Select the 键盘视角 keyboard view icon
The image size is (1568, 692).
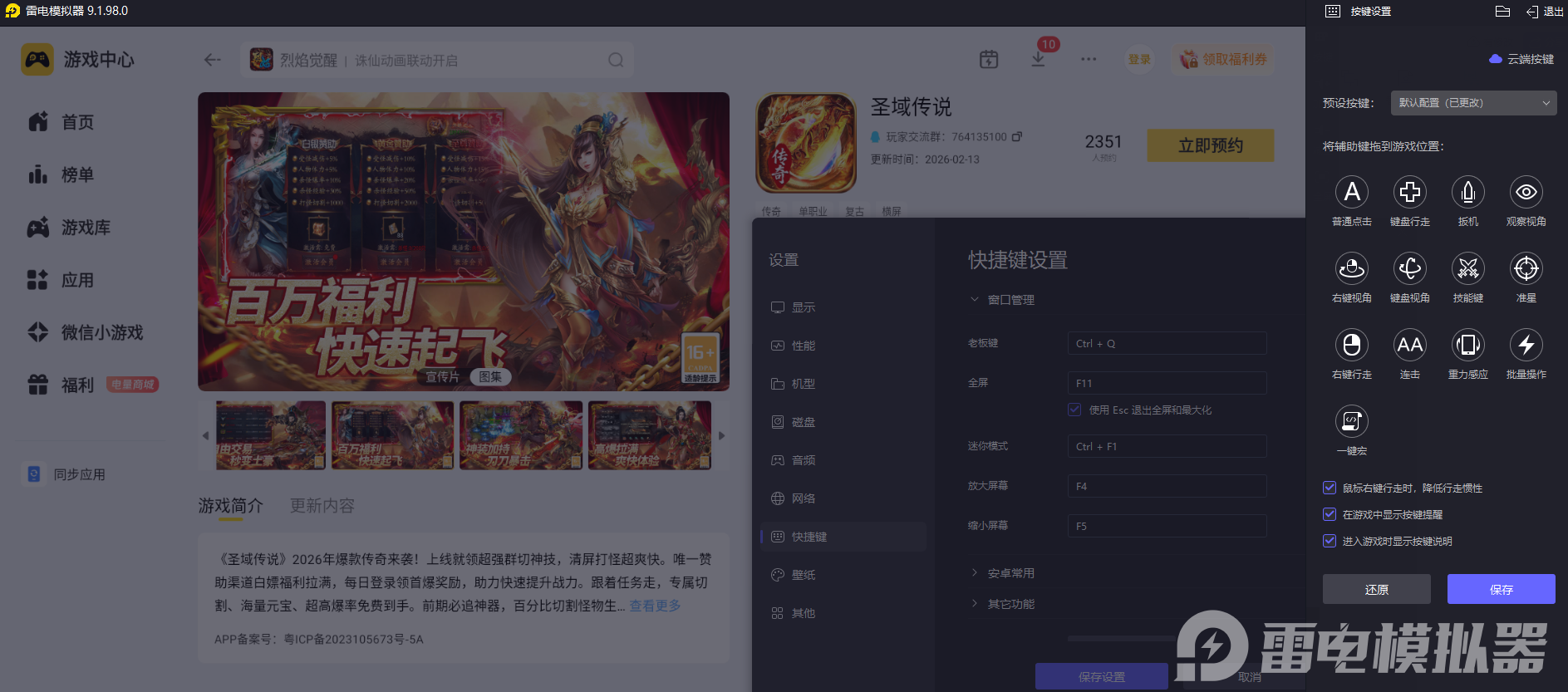click(x=1410, y=268)
